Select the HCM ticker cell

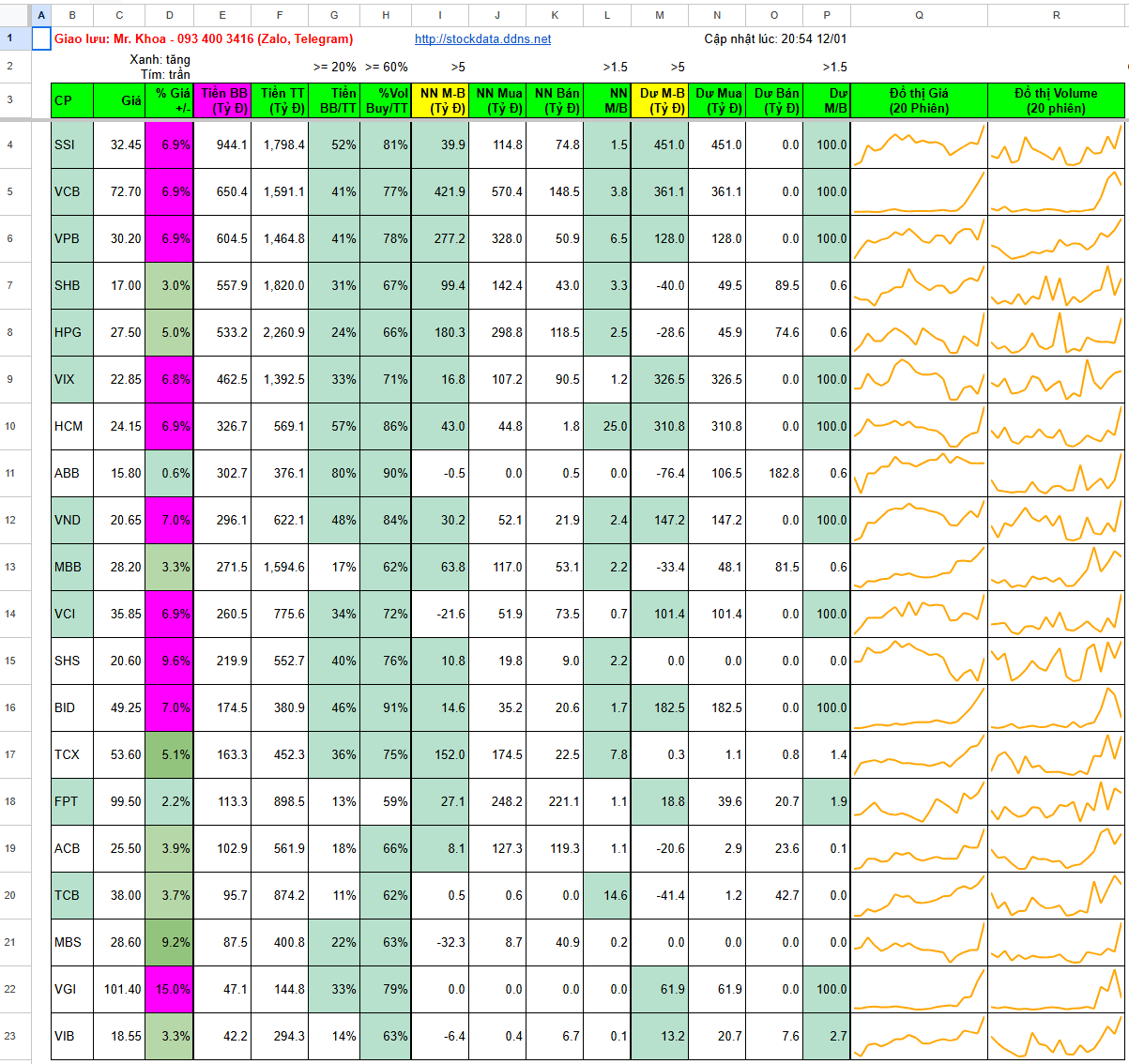[72, 426]
